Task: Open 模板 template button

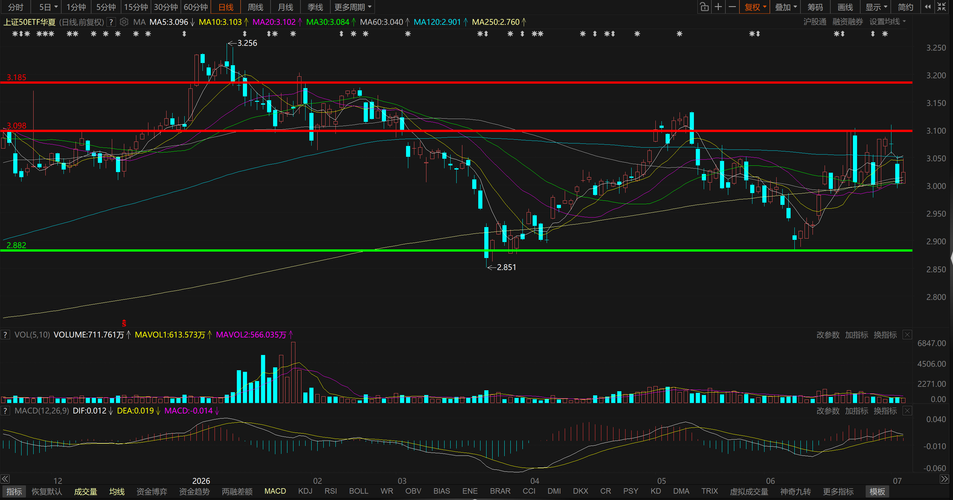Action: coord(877,491)
